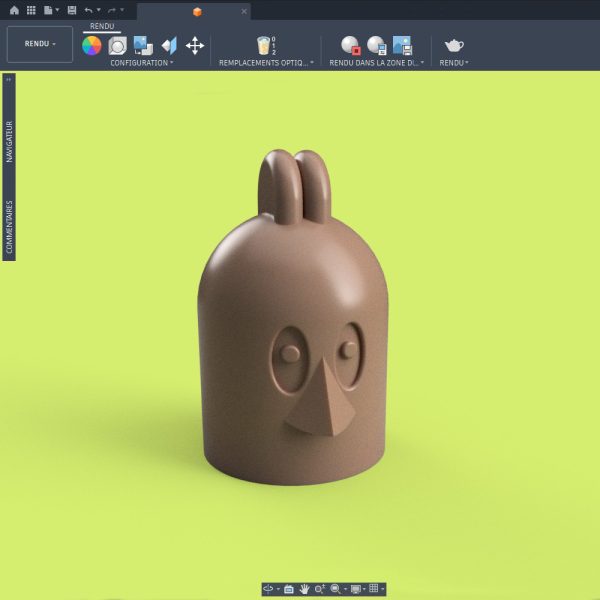Click the File document icon
Viewport: 600px width, 600px height.
[48, 10]
